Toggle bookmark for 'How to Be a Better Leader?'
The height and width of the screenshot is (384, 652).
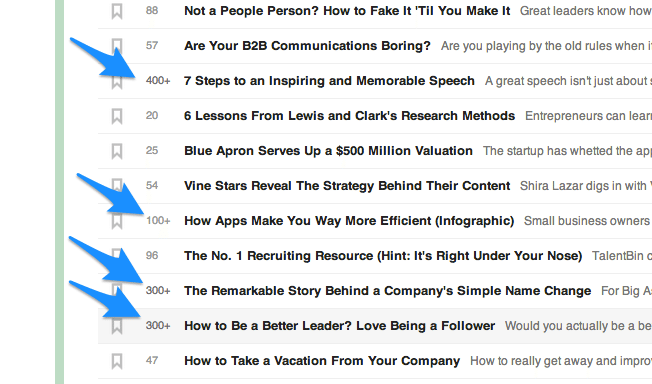pyautogui.click(x=117, y=326)
